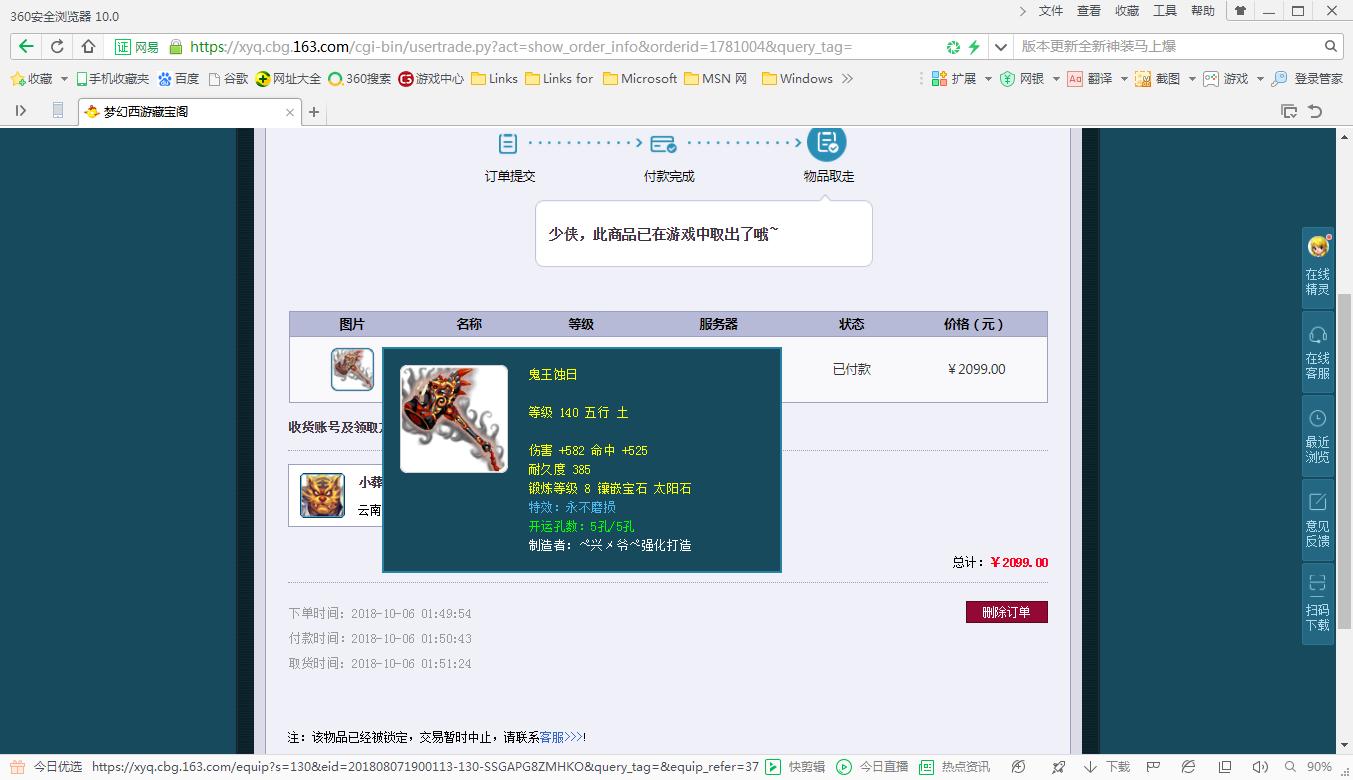Open the address bar history dropdown arrow
The height and width of the screenshot is (780, 1353).
click(1001, 46)
